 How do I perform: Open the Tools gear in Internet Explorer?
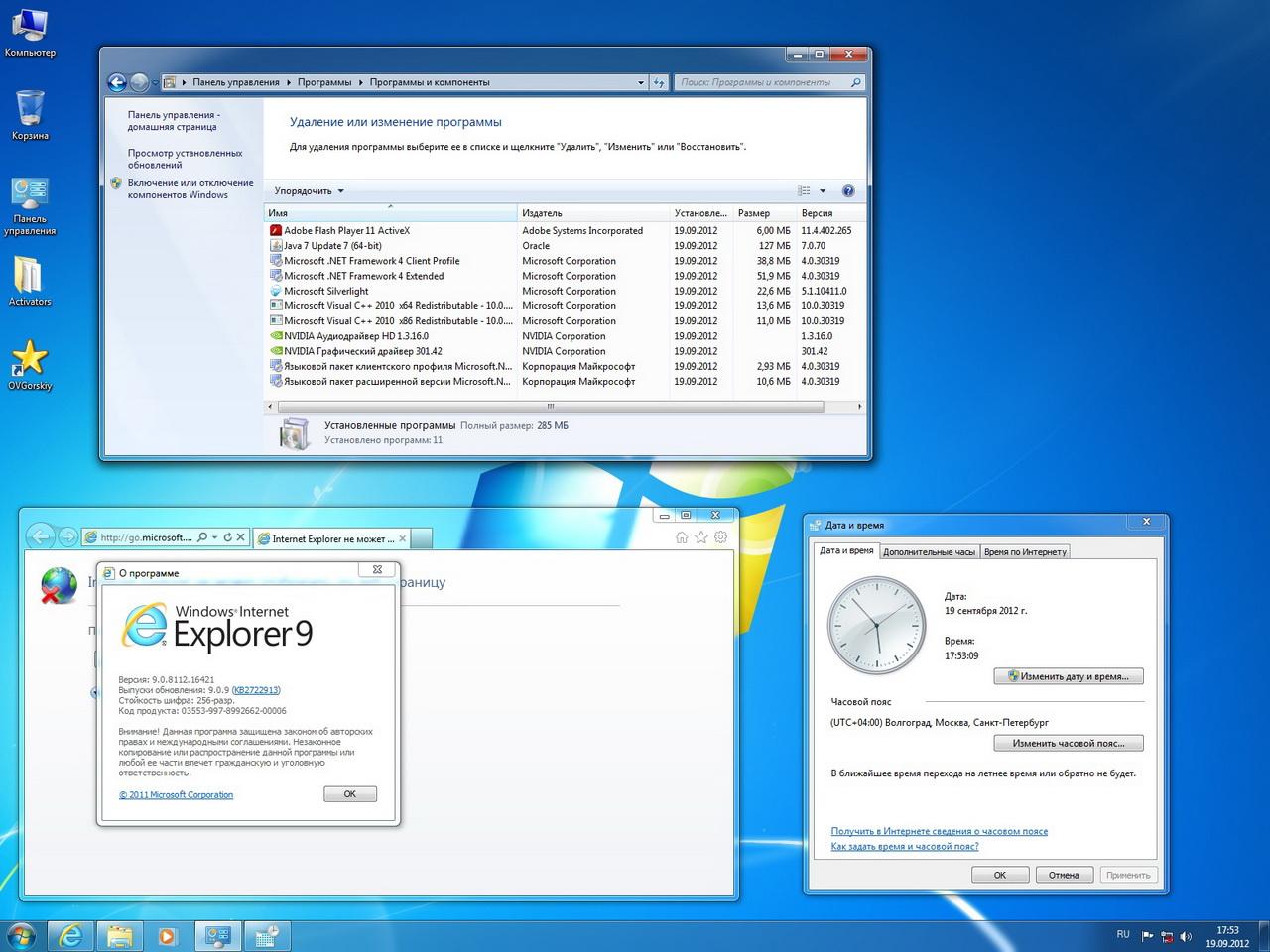(x=721, y=537)
